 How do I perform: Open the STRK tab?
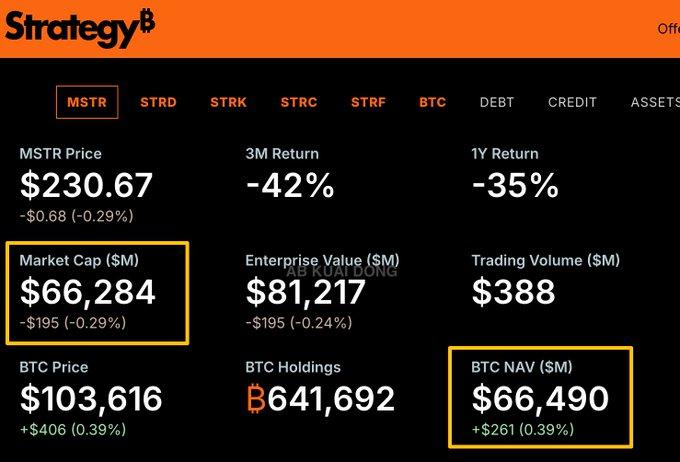tap(228, 102)
